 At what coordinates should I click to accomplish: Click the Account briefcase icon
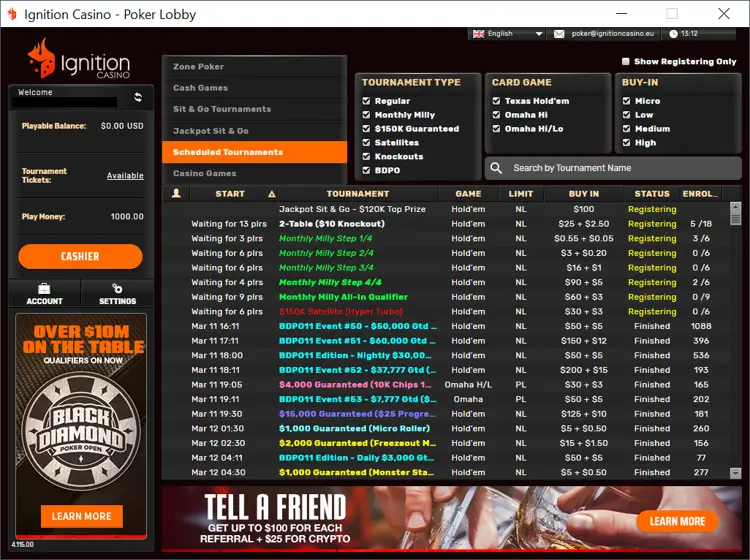44,288
